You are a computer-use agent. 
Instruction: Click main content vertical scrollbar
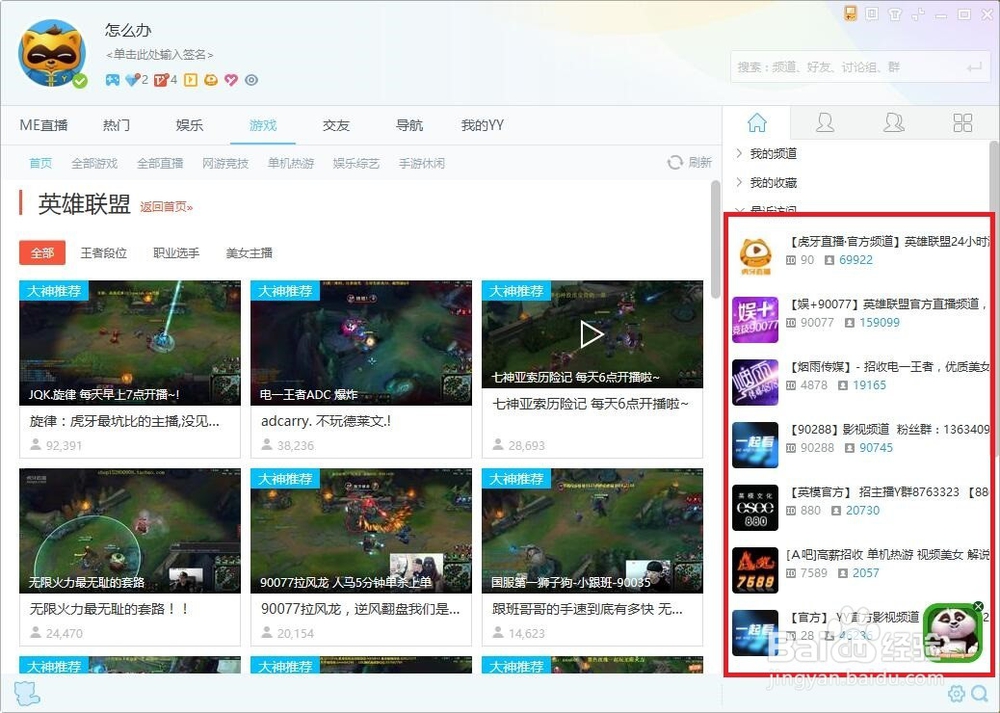coord(716,239)
